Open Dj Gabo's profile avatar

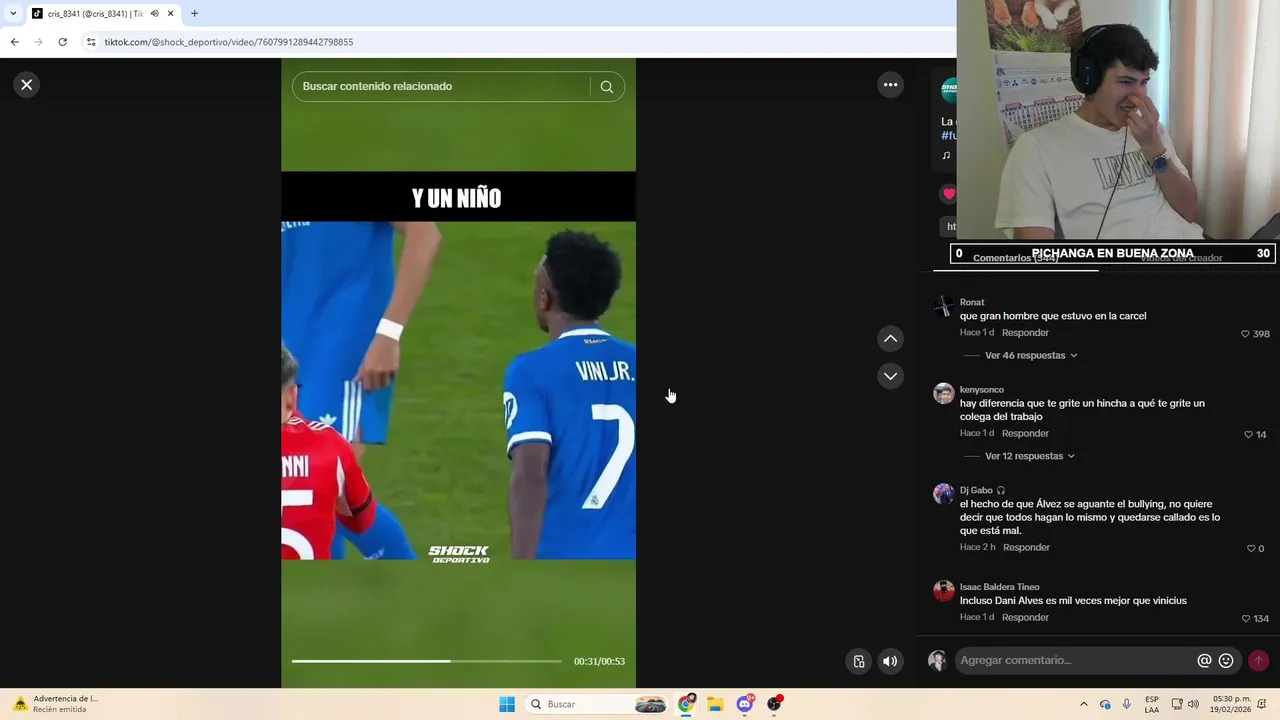[x=943, y=494]
